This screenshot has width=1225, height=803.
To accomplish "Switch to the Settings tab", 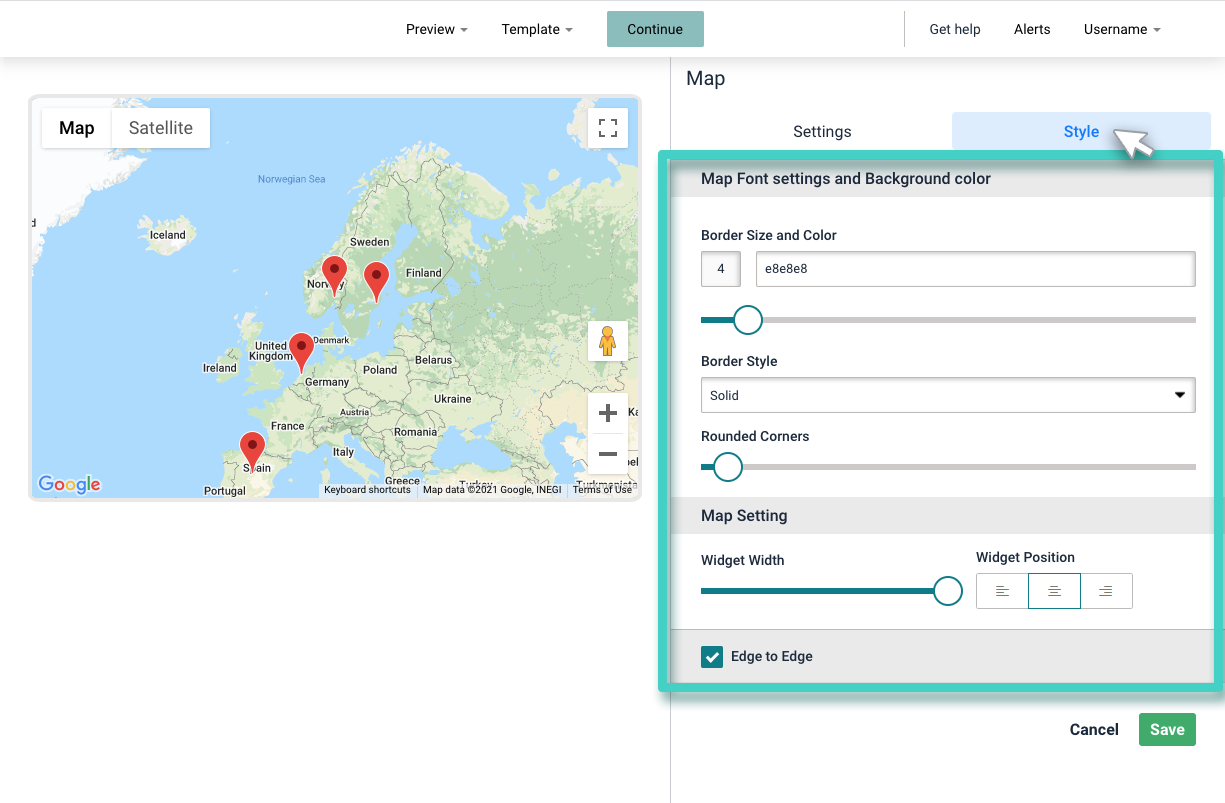I will [x=822, y=131].
